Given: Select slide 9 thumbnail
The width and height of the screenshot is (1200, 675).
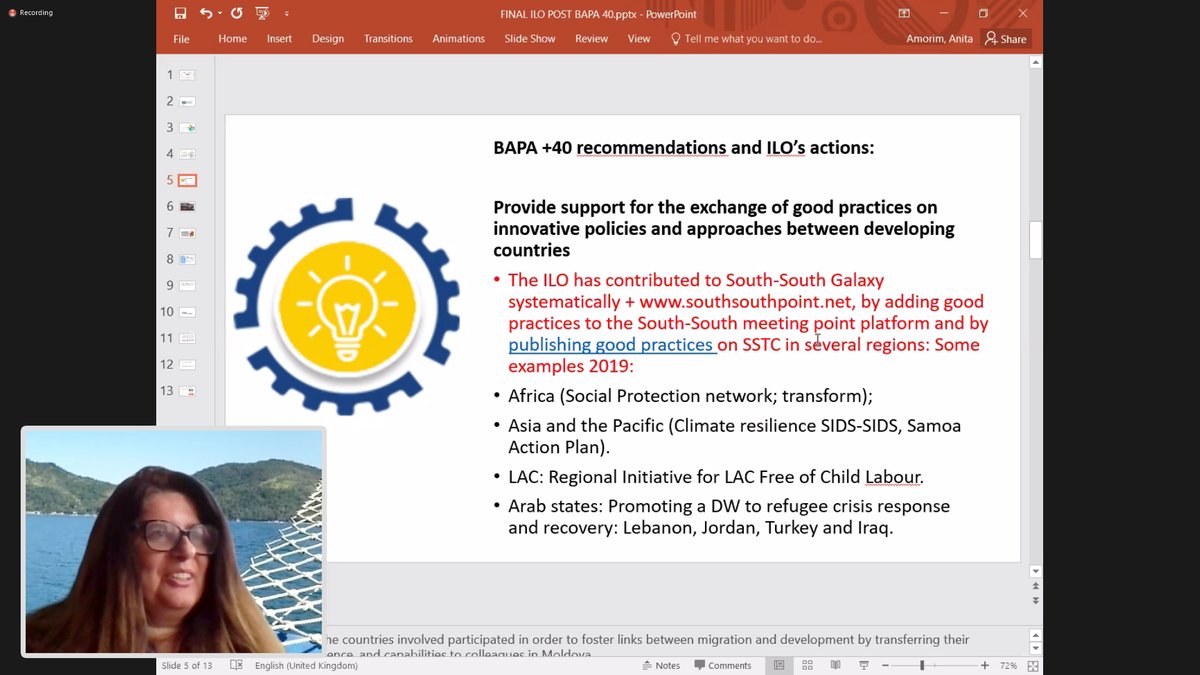Looking at the screenshot, I should (187, 286).
